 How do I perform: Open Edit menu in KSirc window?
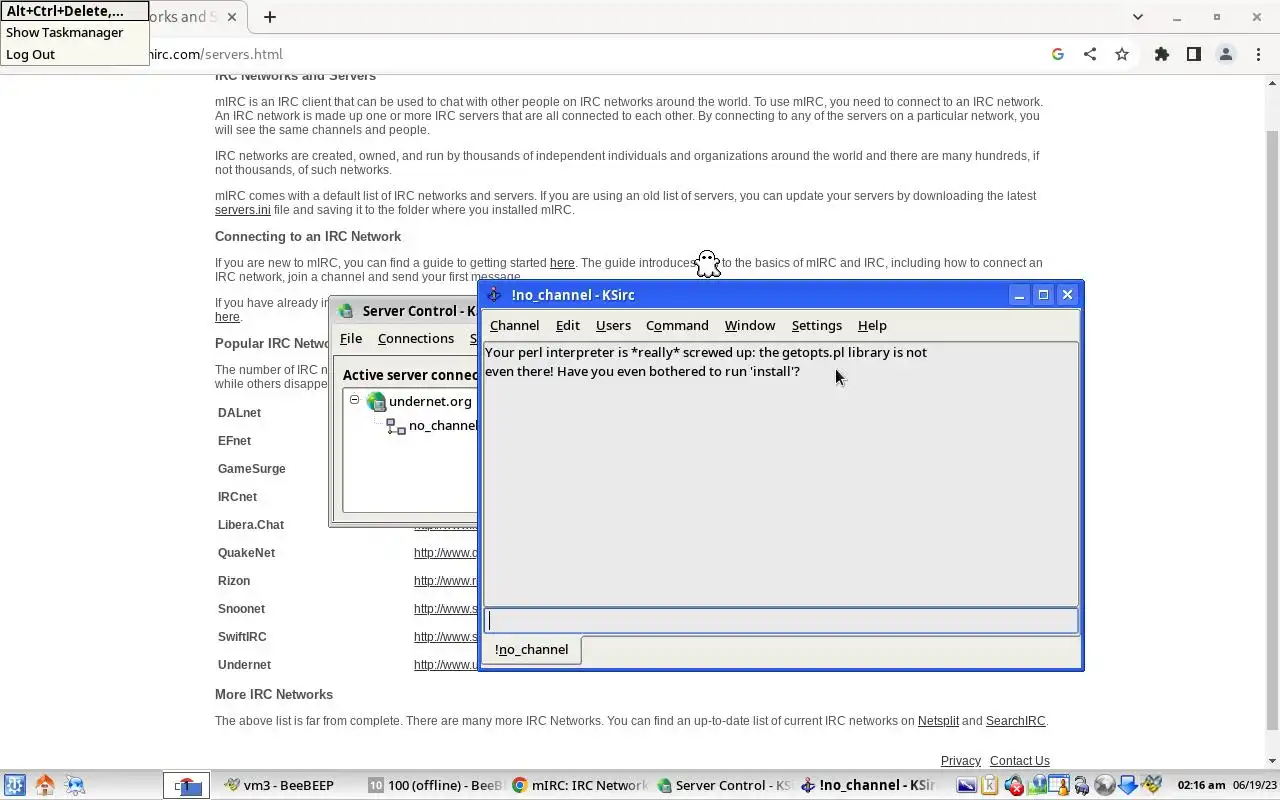(x=567, y=325)
